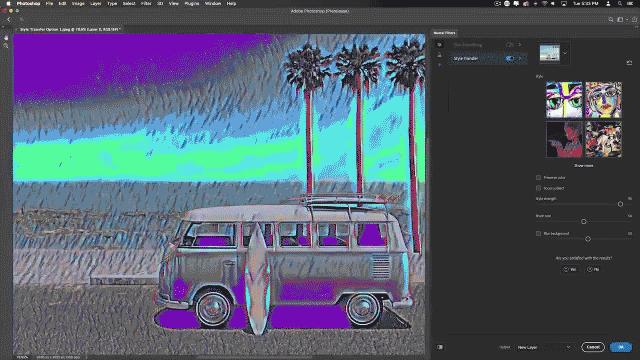
Task: Adjust the Brush size slider handle
Action: (584, 221)
